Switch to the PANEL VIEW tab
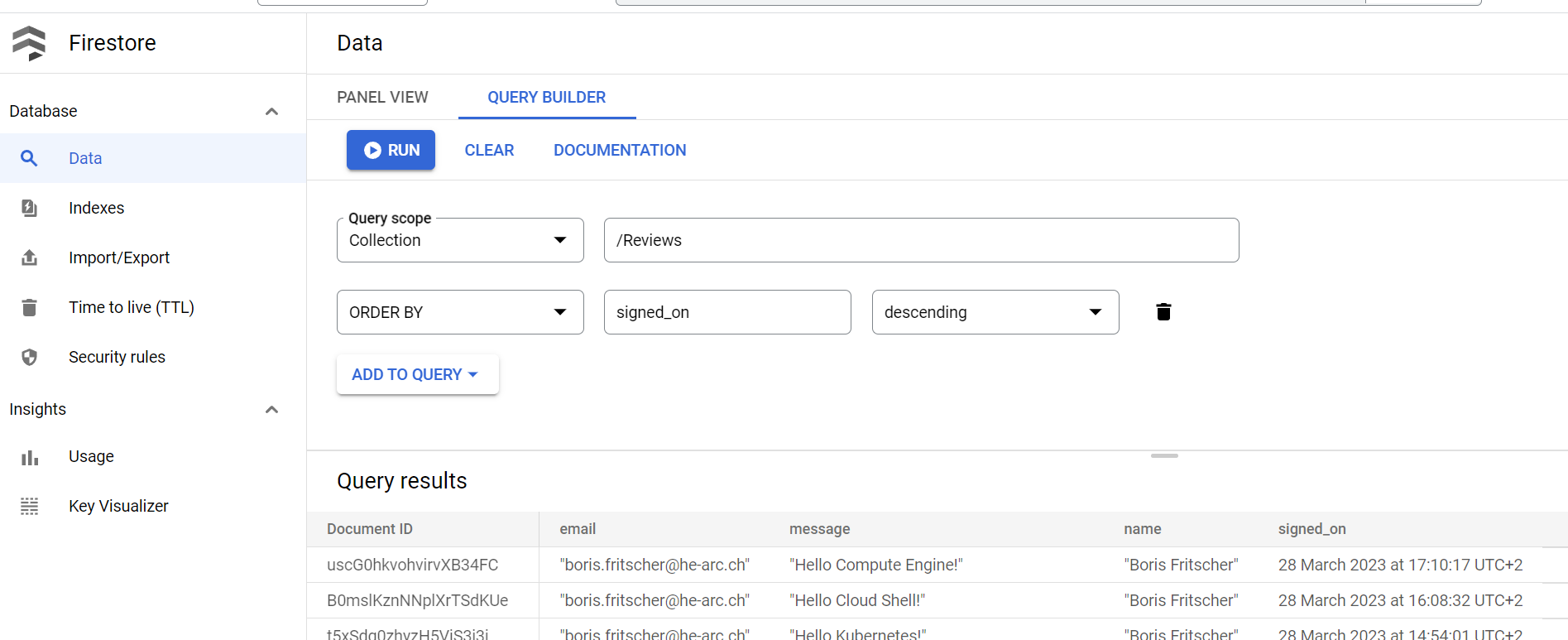1568x640 pixels. pos(382,97)
